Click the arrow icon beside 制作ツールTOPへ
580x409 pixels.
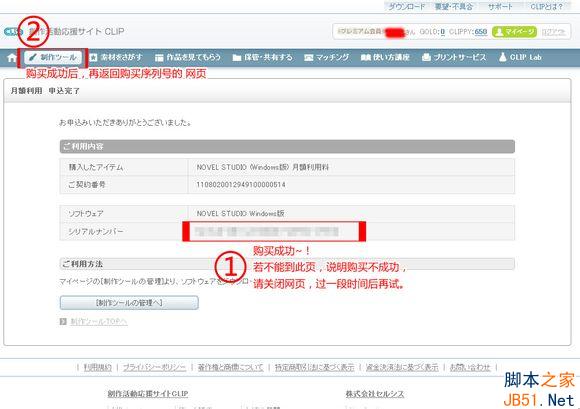[x=63, y=322]
